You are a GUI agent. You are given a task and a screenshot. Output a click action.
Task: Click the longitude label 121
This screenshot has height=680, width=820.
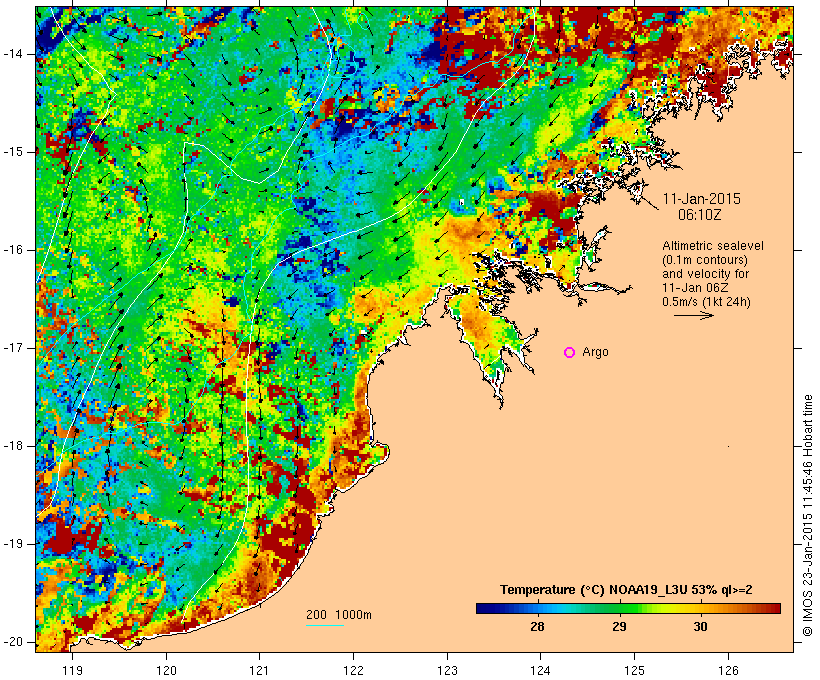259,670
